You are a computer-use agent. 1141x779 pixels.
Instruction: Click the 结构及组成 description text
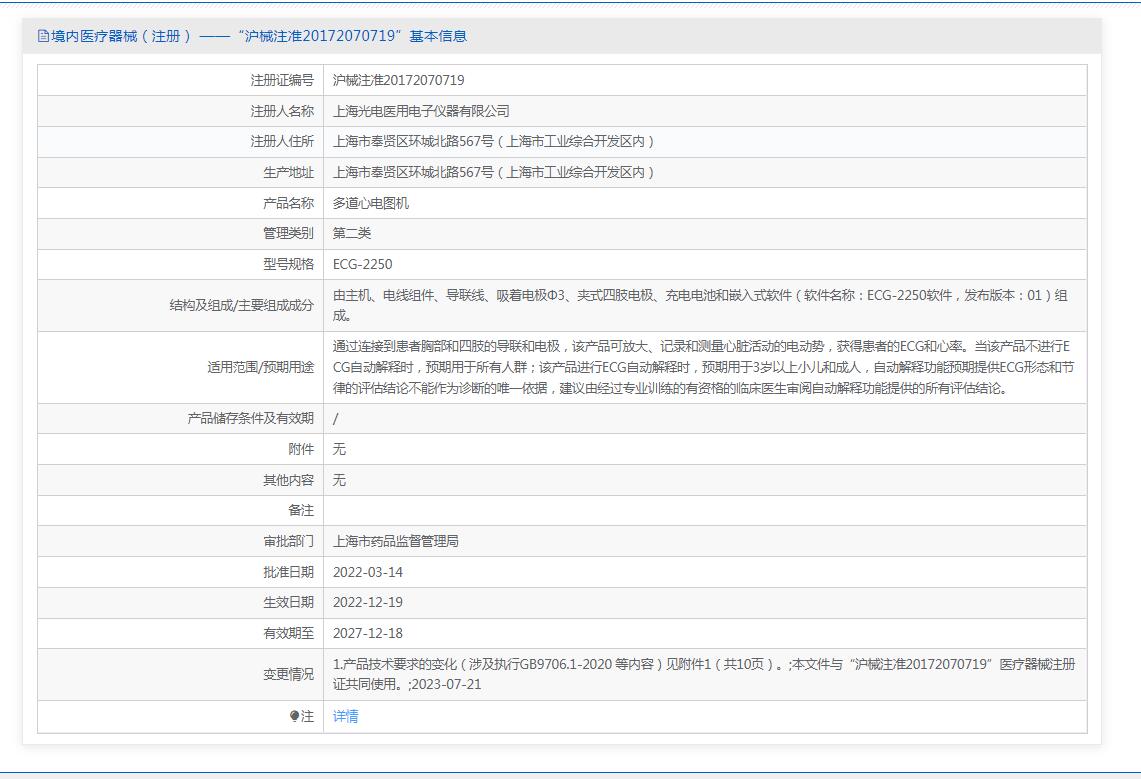pos(700,305)
